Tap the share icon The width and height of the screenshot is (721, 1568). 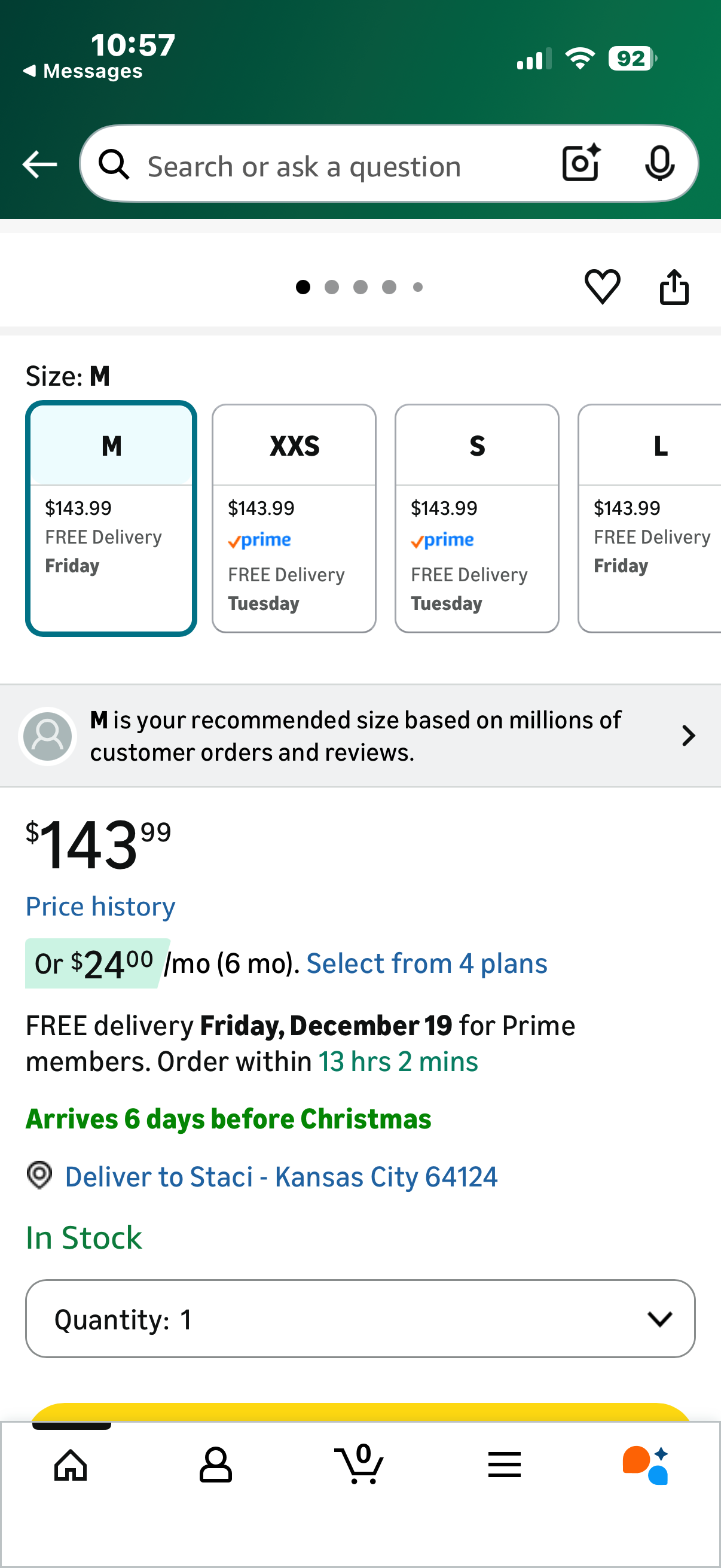click(674, 286)
